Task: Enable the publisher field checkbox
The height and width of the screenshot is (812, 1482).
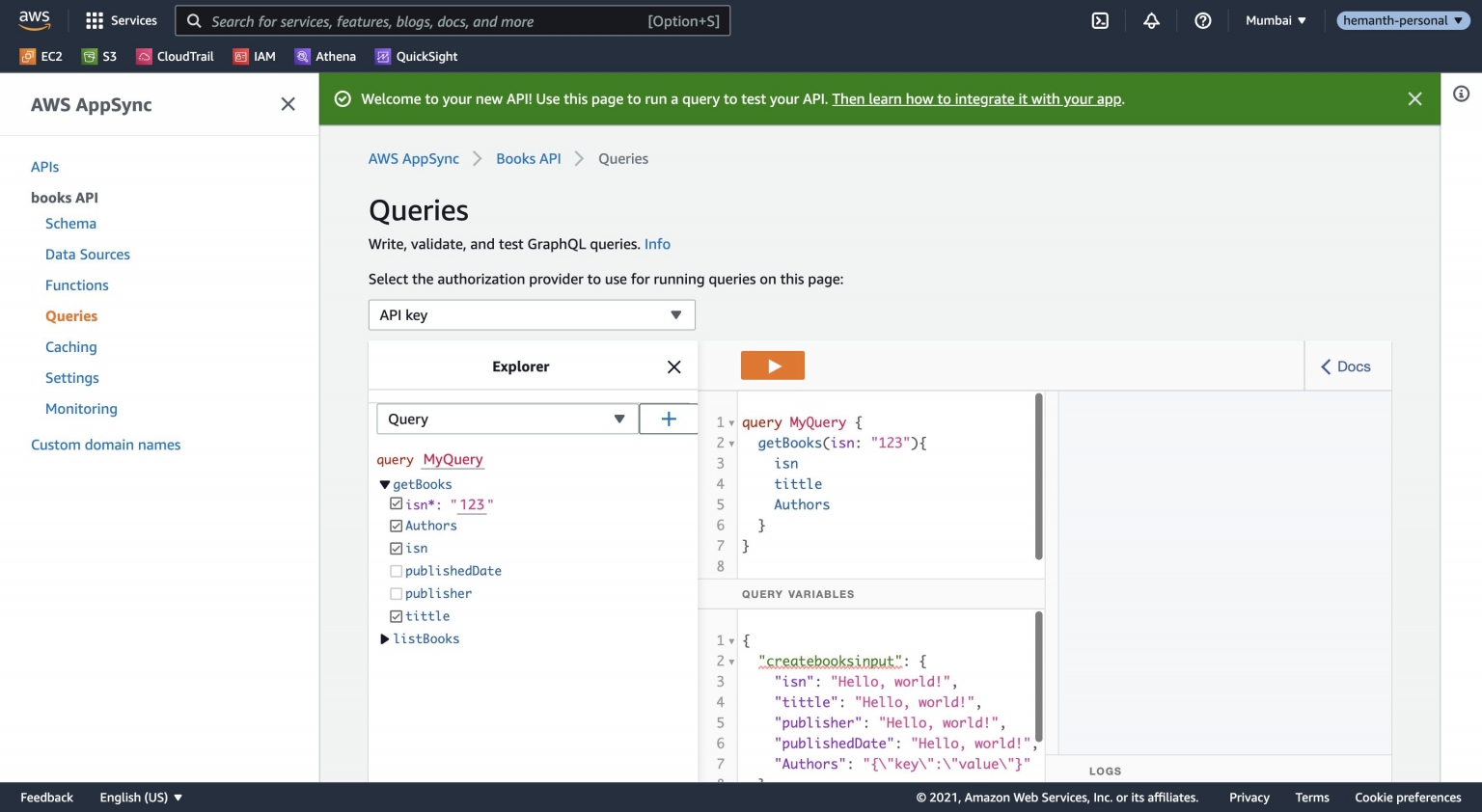Action: point(396,593)
